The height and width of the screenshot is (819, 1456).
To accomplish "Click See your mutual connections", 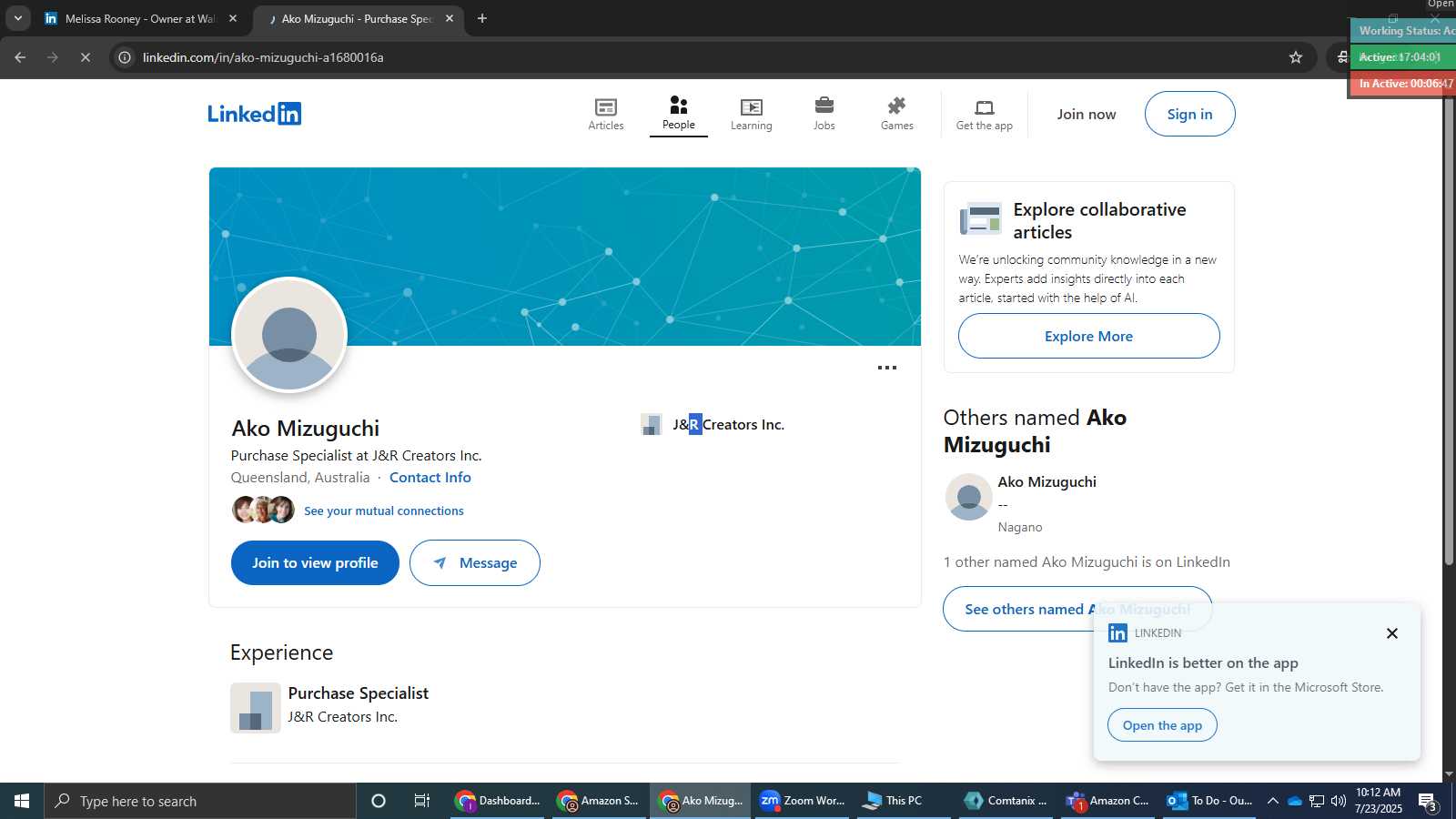I will pos(384,511).
